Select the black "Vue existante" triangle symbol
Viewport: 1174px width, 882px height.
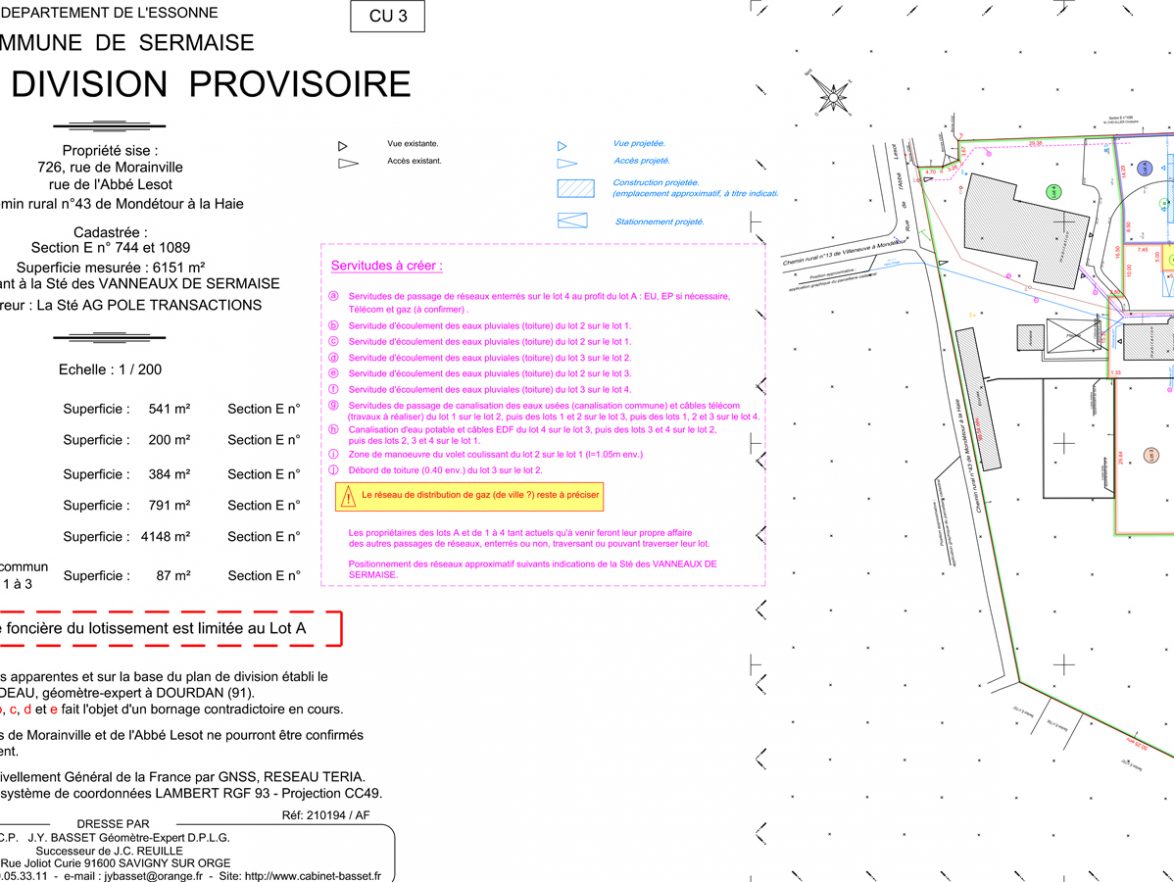(x=342, y=146)
